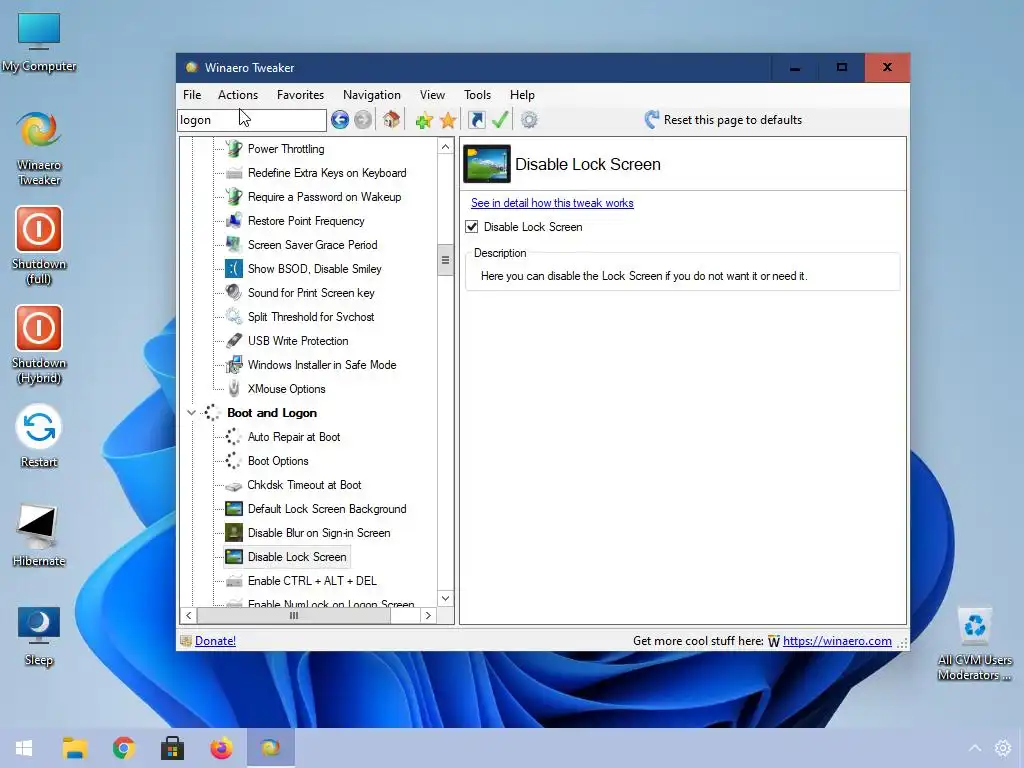
Task: Click tree scrollbar down arrow
Action: click(x=445, y=598)
